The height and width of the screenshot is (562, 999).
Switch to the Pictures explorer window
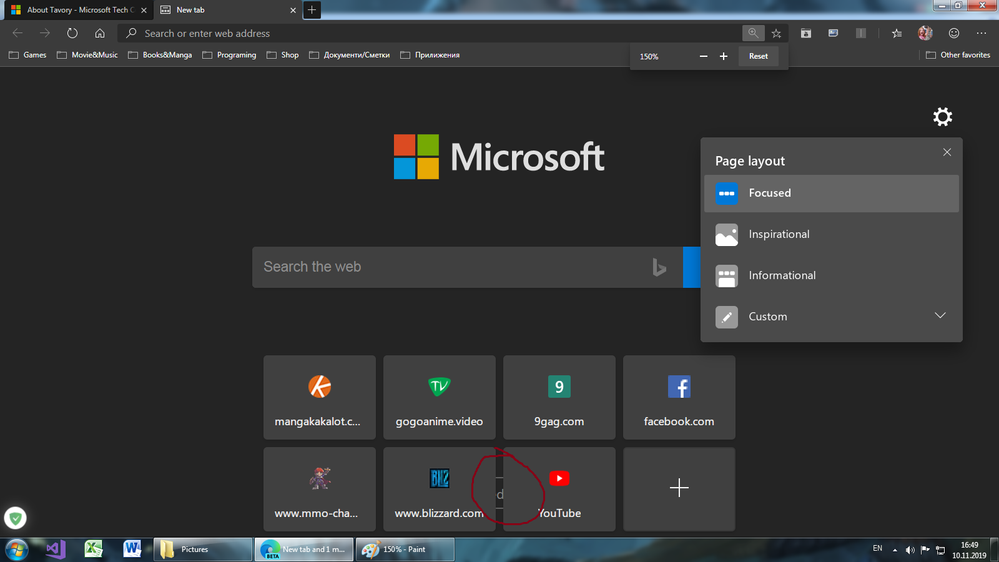(203, 549)
